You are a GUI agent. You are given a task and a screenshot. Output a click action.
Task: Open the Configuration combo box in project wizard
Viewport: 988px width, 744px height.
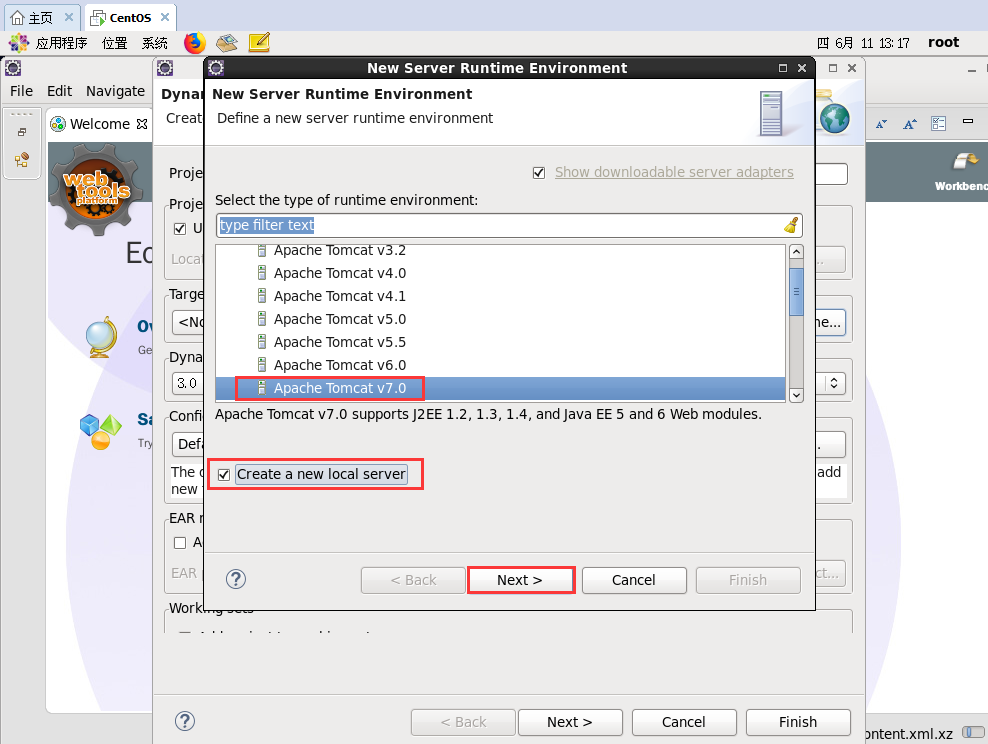coord(188,444)
